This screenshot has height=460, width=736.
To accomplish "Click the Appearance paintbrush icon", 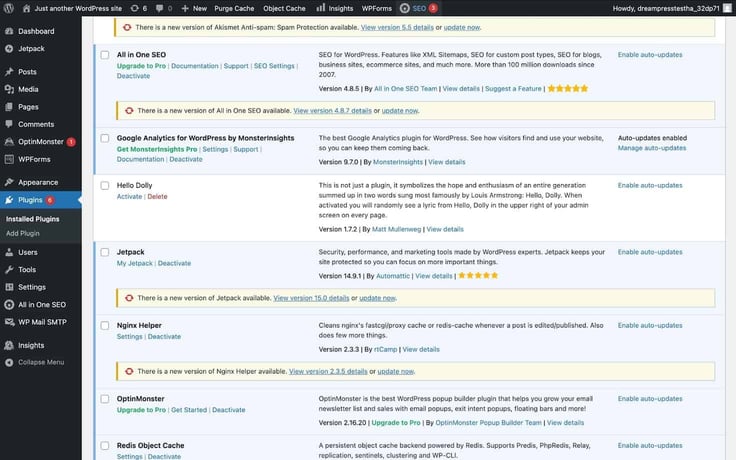I will point(9,182).
